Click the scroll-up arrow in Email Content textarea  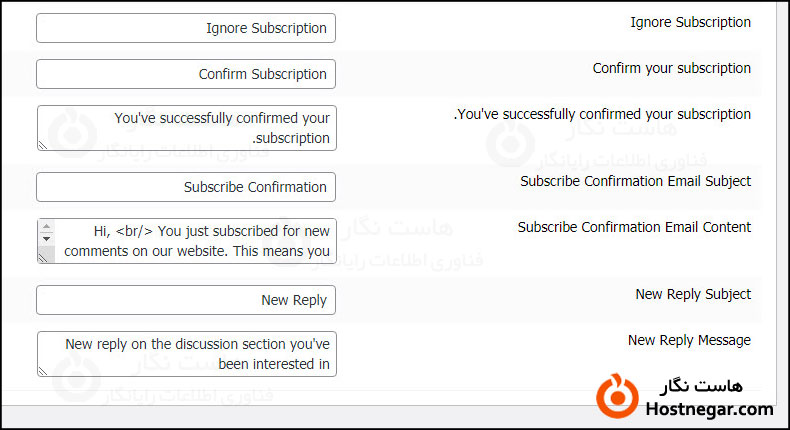[46, 228]
